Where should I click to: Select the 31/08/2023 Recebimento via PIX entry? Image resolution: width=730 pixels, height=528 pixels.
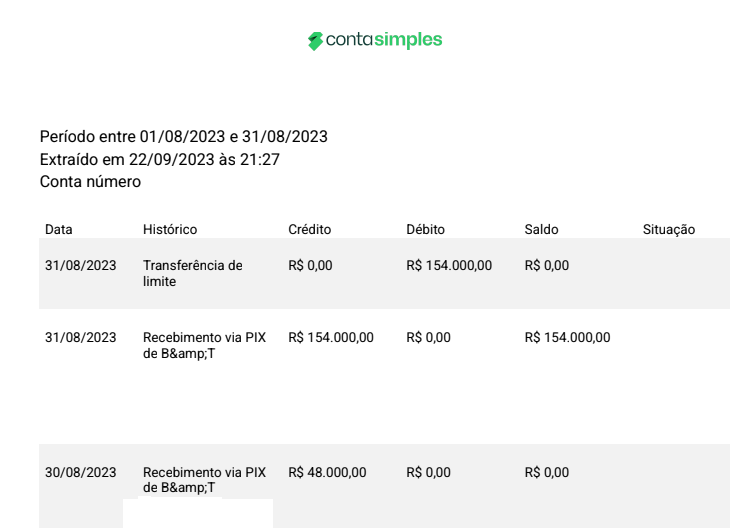(x=204, y=345)
